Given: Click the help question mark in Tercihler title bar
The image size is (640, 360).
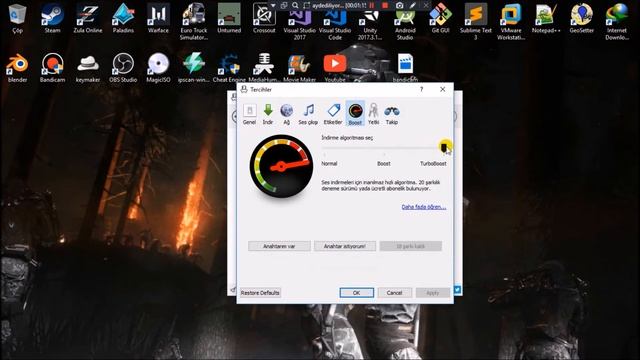Looking at the screenshot, I should (x=421, y=89).
